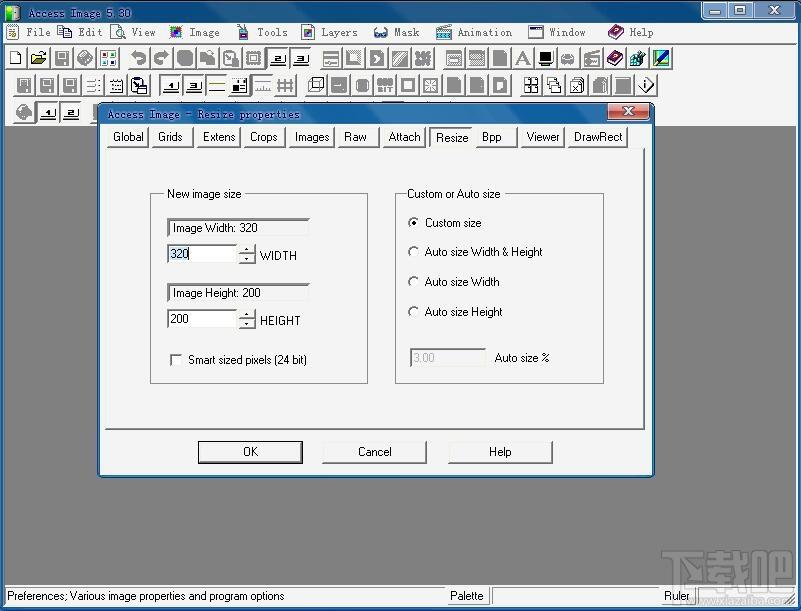
Task: Switch to the Global tab
Action: tap(128, 137)
